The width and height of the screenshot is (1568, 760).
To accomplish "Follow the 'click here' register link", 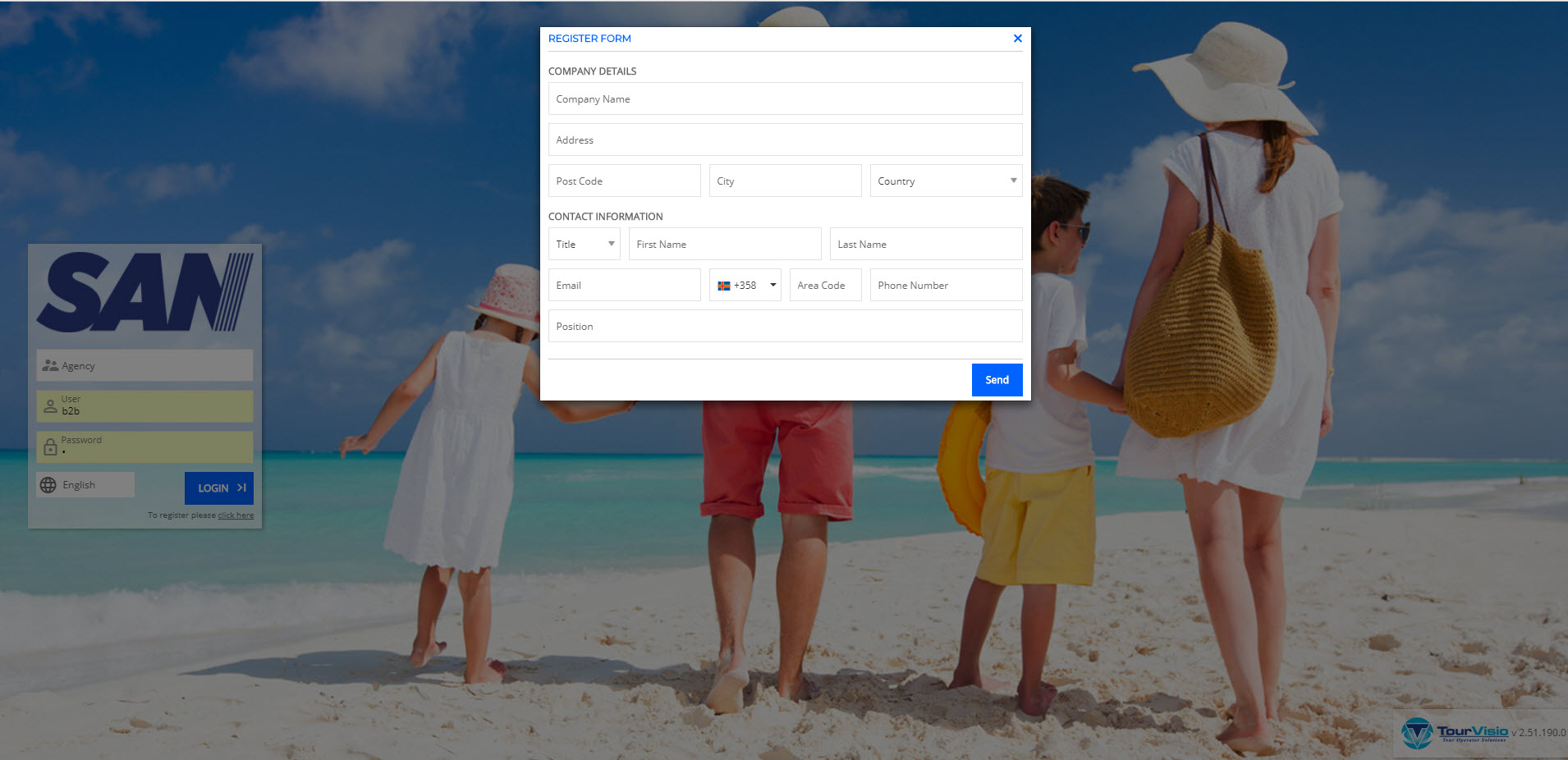I will 236,515.
